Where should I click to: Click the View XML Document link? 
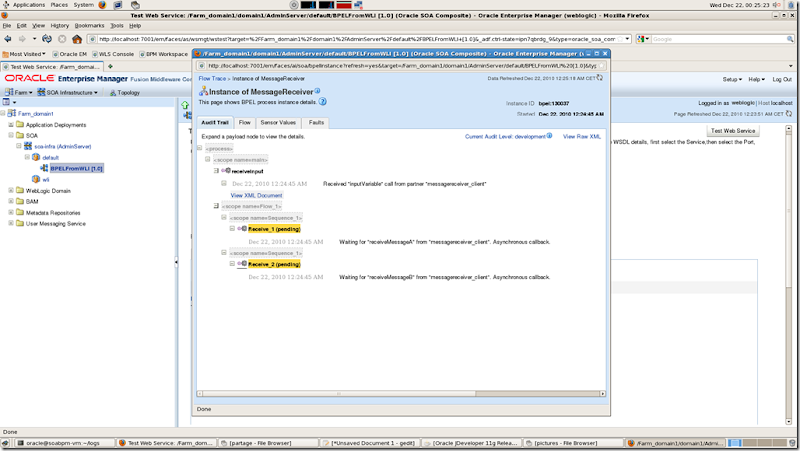(256, 195)
